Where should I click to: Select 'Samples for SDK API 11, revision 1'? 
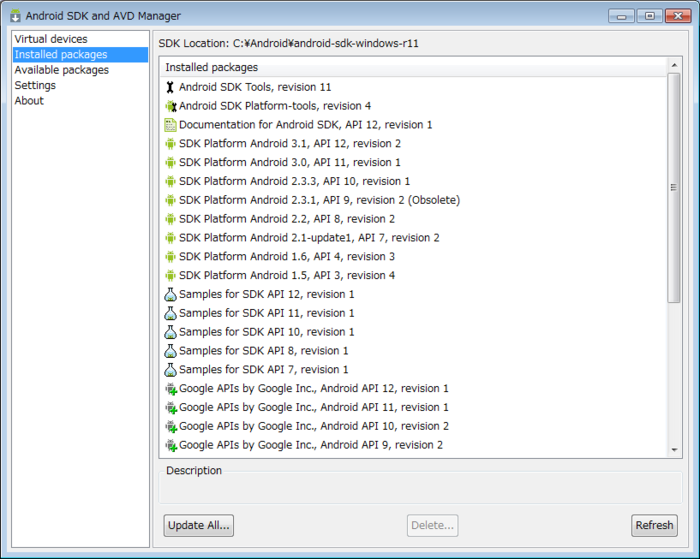[414, 313]
